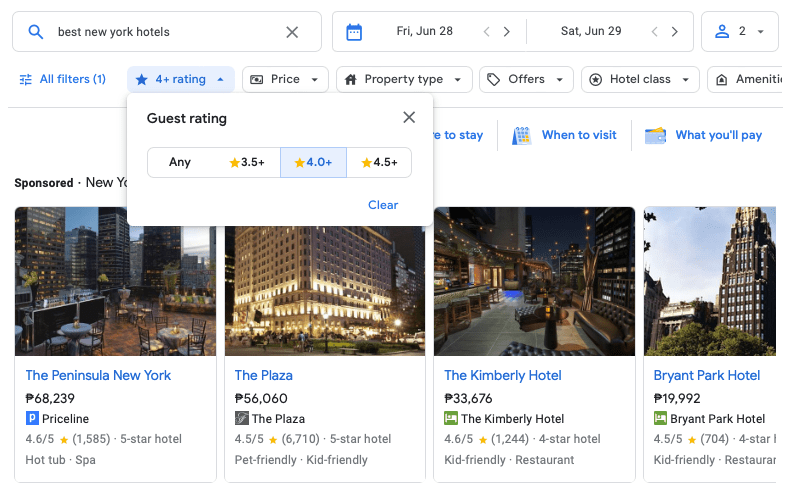Expand the Property type dropdown

tap(404, 79)
